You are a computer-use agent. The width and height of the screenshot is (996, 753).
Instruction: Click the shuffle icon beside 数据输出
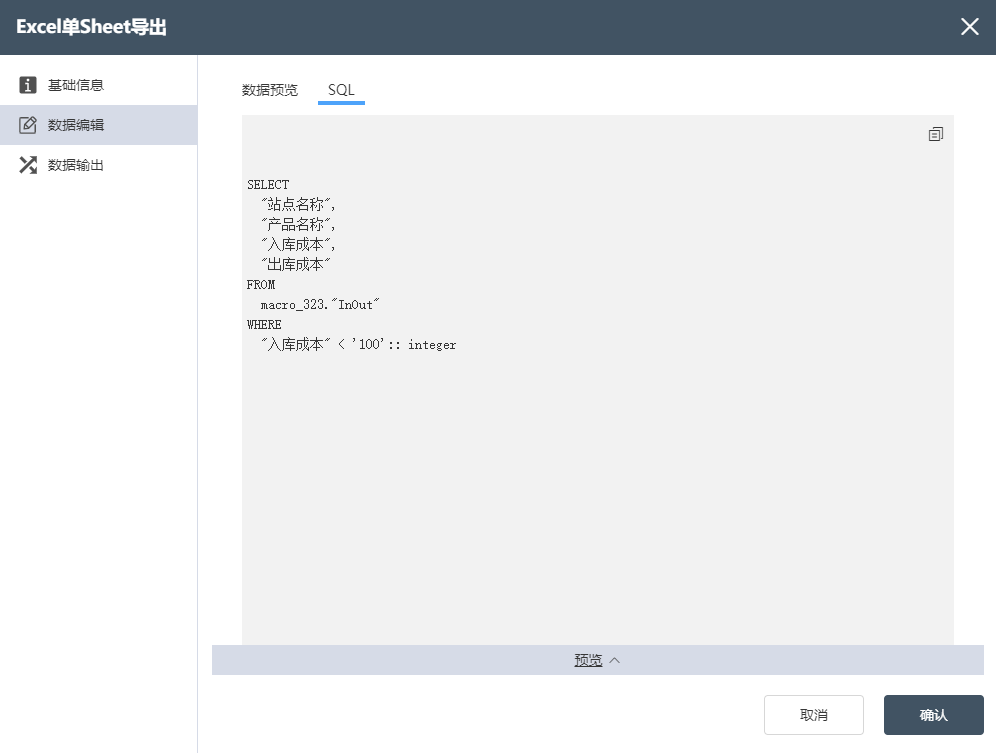[28, 165]
